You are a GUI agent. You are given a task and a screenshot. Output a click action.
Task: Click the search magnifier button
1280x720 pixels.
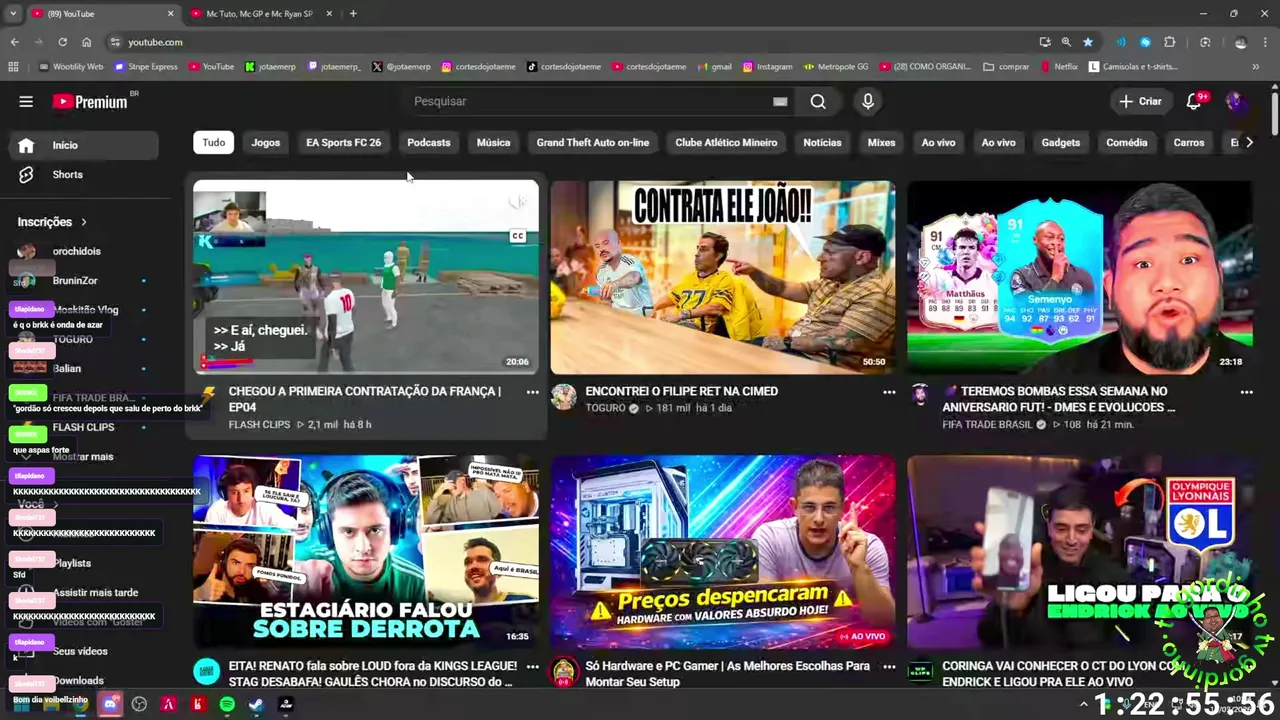pyautogui.click(x=818, y=101)
